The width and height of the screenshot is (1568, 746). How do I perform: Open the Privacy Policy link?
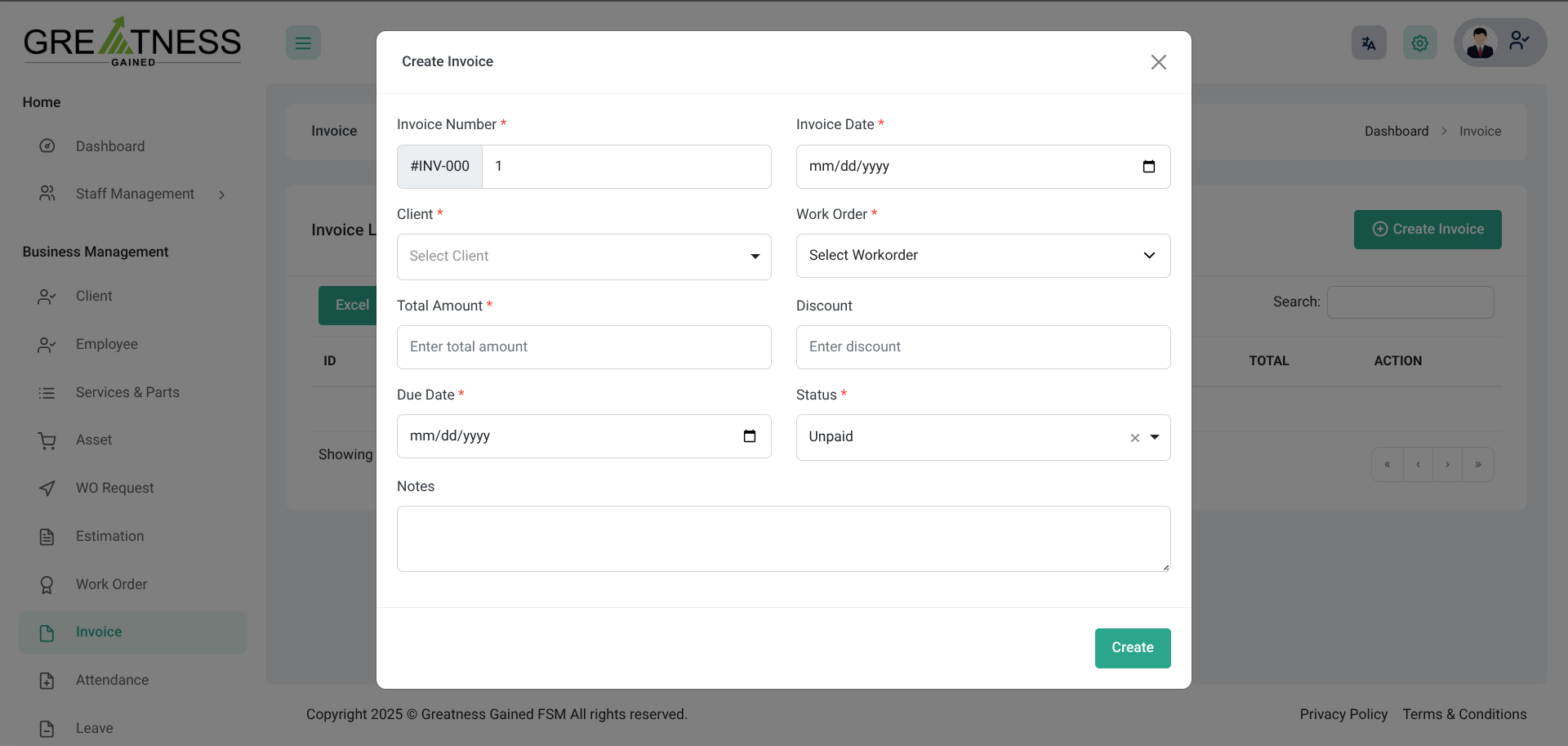pos(1343,714)
